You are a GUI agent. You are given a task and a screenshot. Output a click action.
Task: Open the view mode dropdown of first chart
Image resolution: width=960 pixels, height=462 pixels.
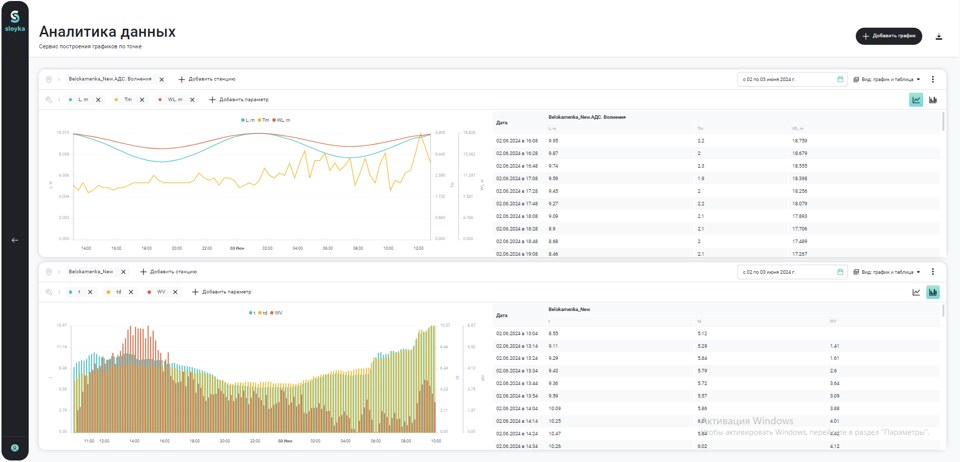point(887,80)
